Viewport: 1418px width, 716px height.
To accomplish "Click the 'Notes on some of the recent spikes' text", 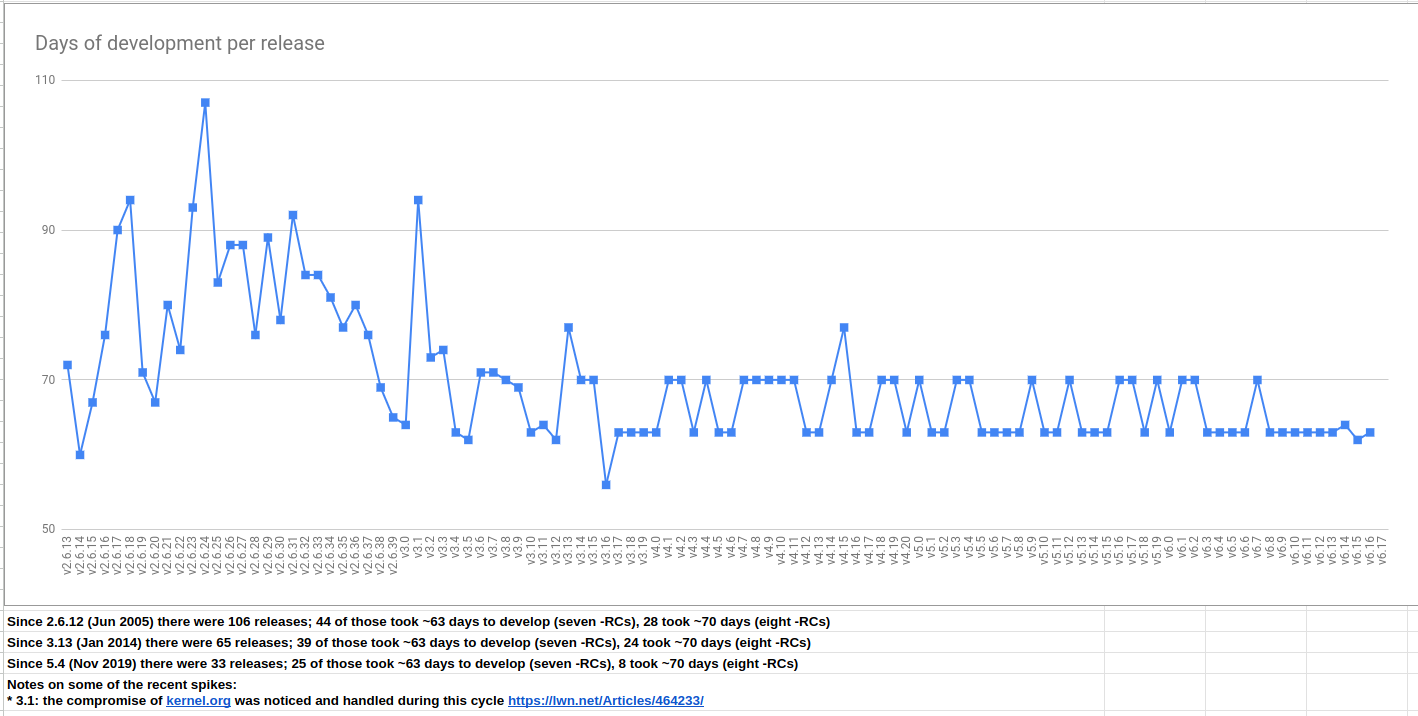I will click(x=122, y=685).
